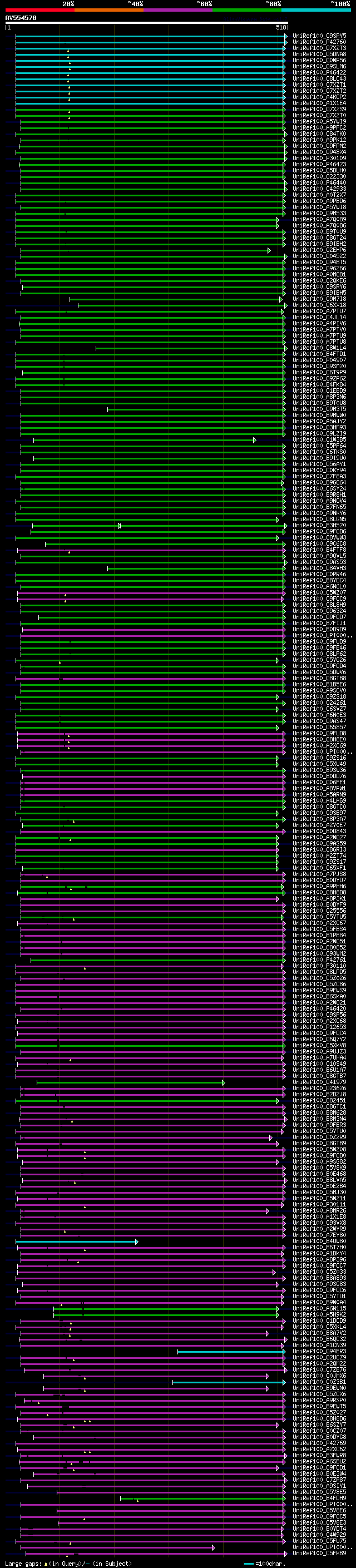Select the UniRef100_B9EWN0 entry
The height and width of the screenshot is (1568, 356).
click(319, 1388)
